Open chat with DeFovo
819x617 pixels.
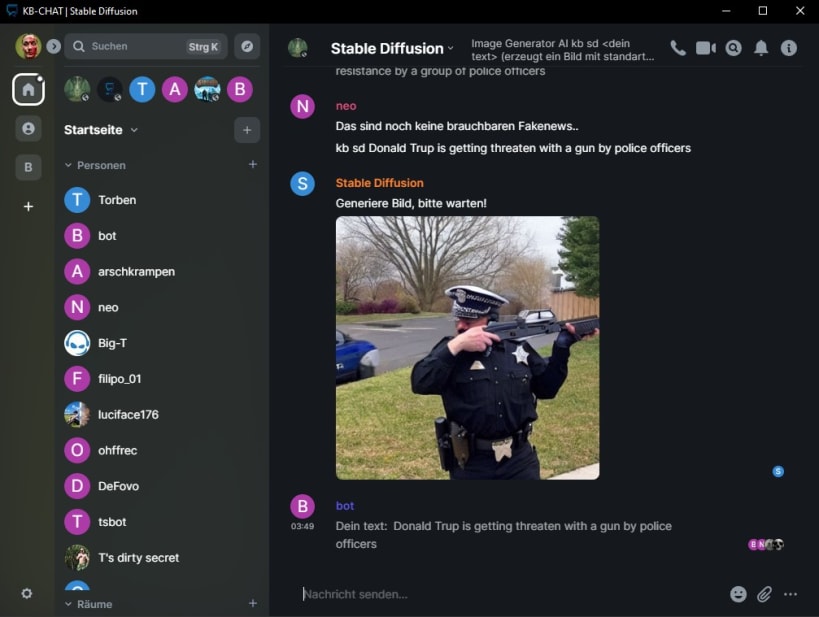pos(162,486)
